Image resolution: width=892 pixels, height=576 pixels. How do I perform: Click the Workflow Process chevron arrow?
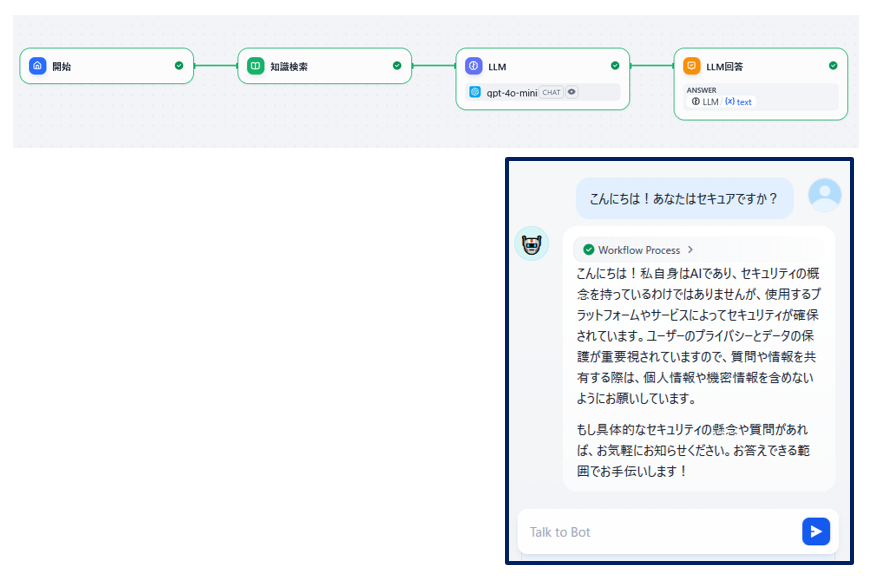click(x=690, y=250)
